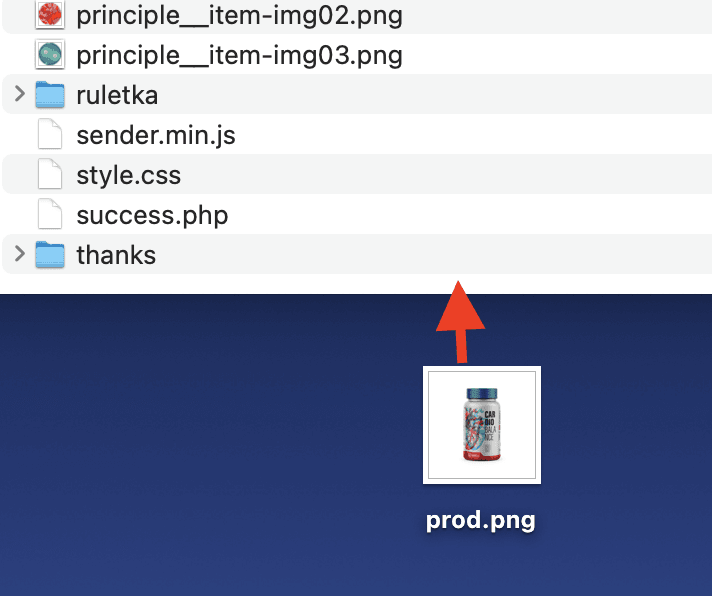712x596 pixels.
Task: Click the red principle__item-img02.png thumbnail icon
Action: [50, 15]
